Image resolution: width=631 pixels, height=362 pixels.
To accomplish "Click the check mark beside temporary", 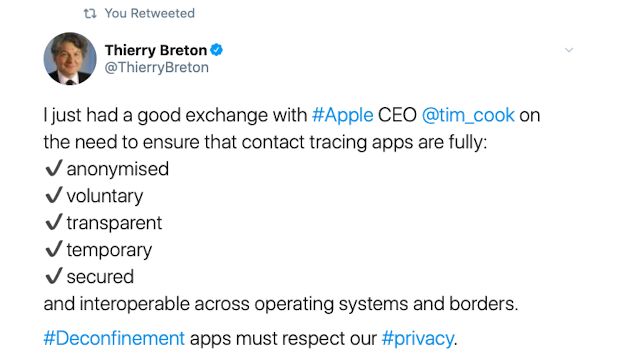I will click(x=54, y=249).
